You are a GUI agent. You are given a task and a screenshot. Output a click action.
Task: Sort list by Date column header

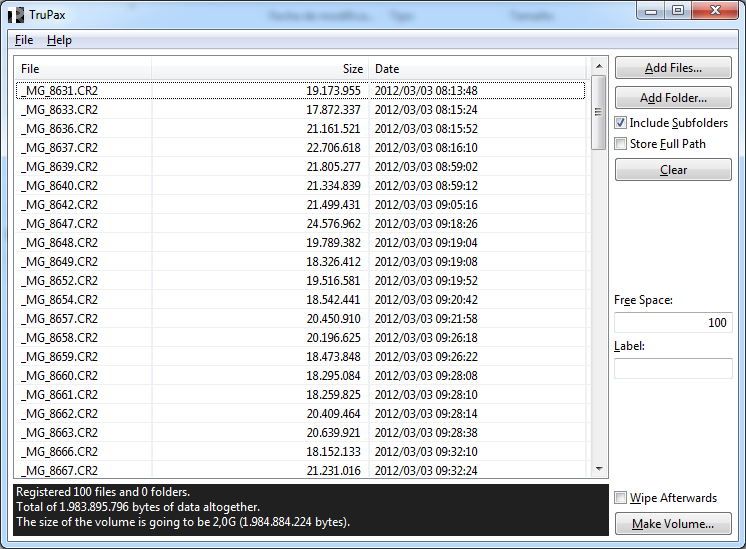click(478, 69)
